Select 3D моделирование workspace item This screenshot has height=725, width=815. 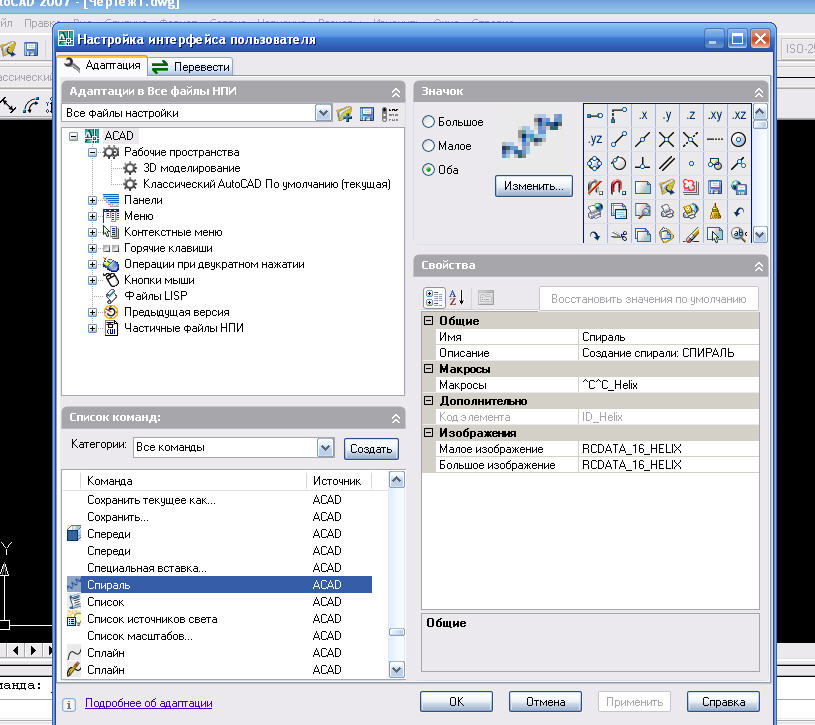point(191,168)
